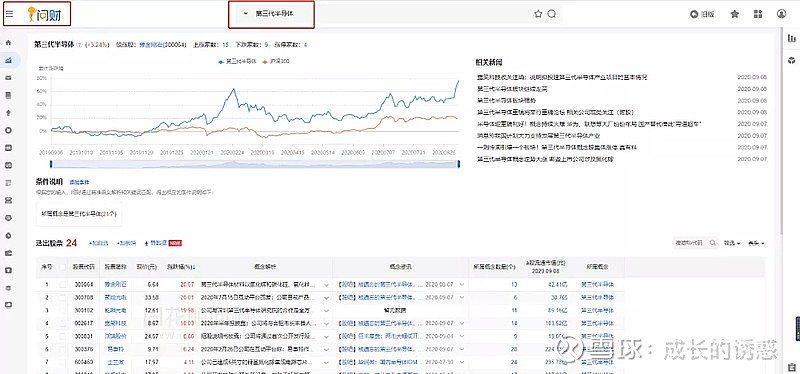Open the user profile icon
800x374 pixels.
[782, 14]
